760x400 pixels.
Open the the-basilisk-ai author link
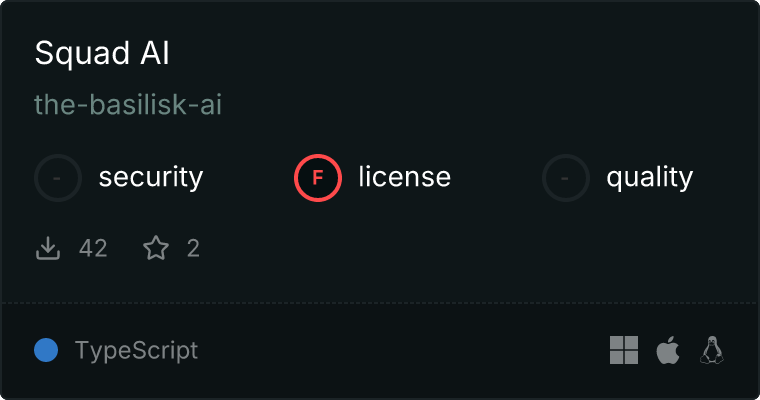127,105
